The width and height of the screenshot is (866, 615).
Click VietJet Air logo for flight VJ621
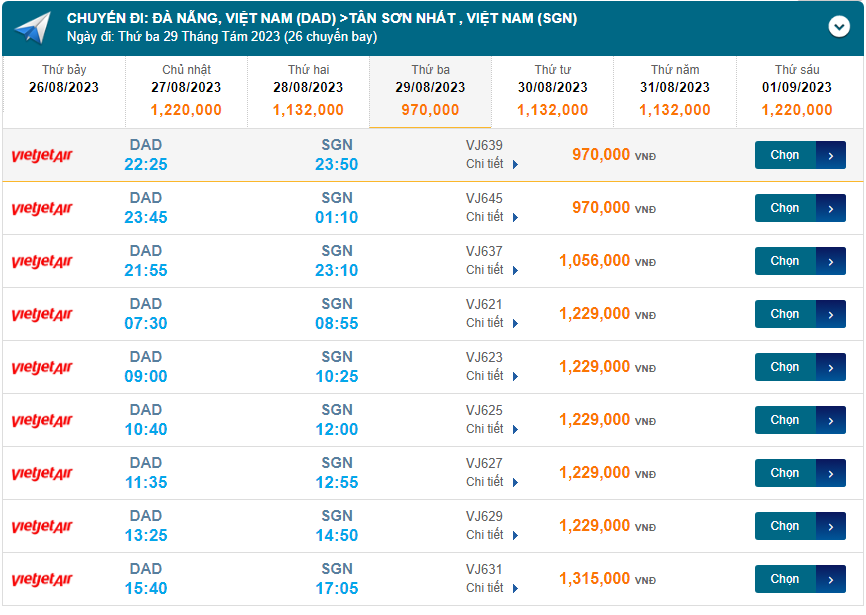tap(42, 314)
